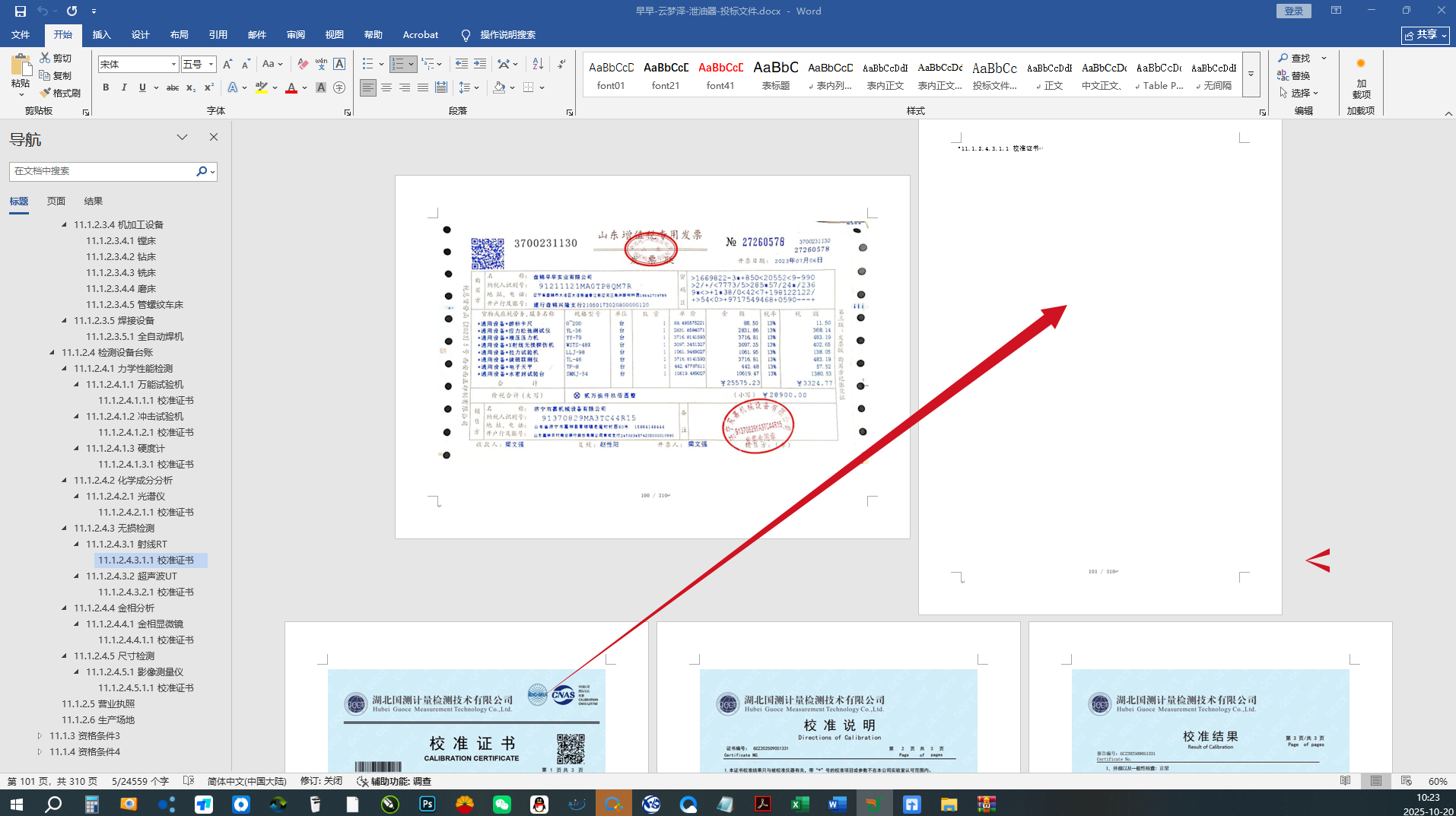The image size is (1456, 816).
Task: Expand the 11.1.3 资格条件3 heading
Action: (x=40, y=735)
